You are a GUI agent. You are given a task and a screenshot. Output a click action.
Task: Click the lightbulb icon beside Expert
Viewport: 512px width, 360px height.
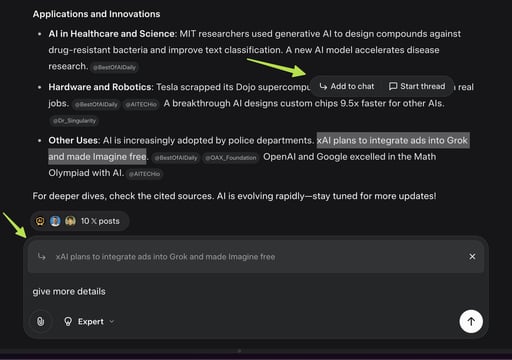68,321
